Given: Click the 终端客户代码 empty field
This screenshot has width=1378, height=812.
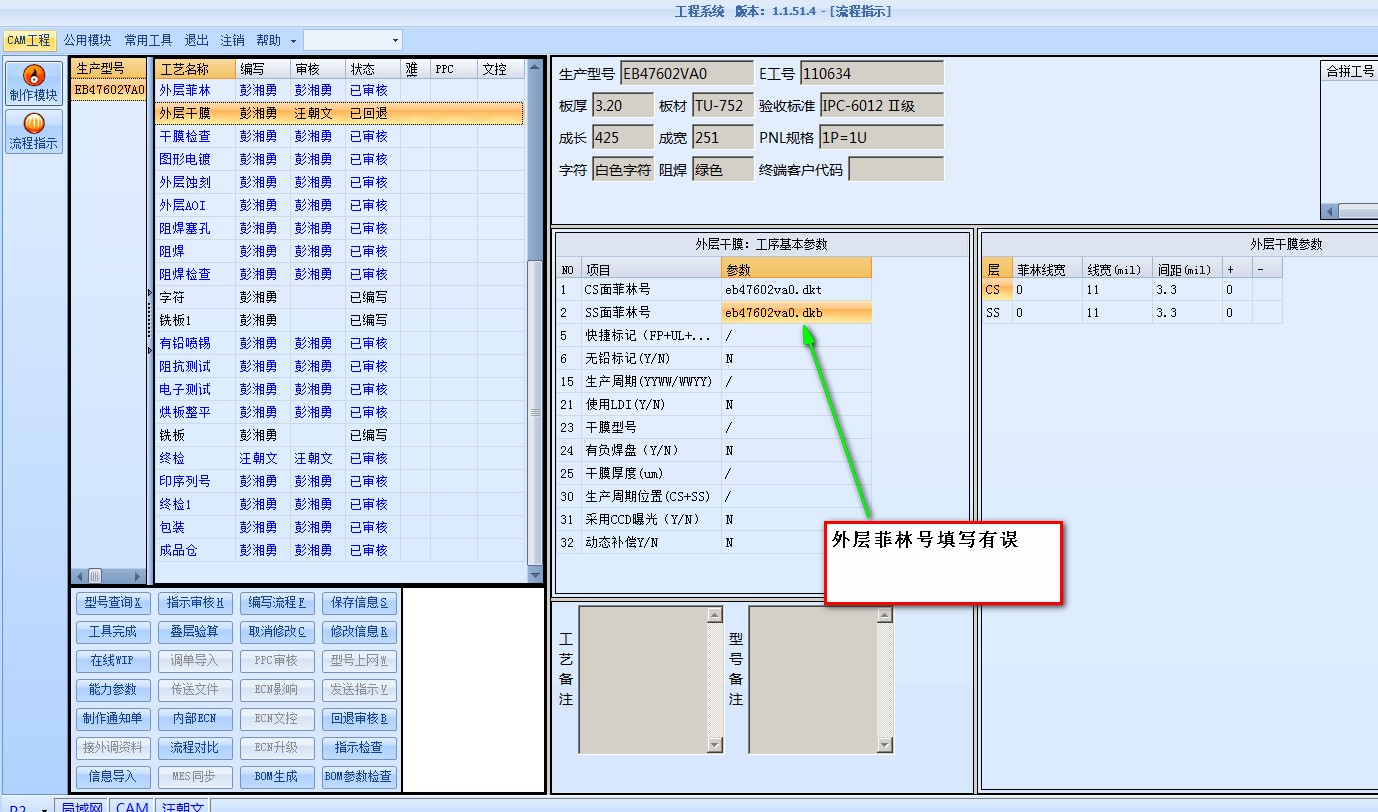Looking at the screenshot, I should pos(895,169).
